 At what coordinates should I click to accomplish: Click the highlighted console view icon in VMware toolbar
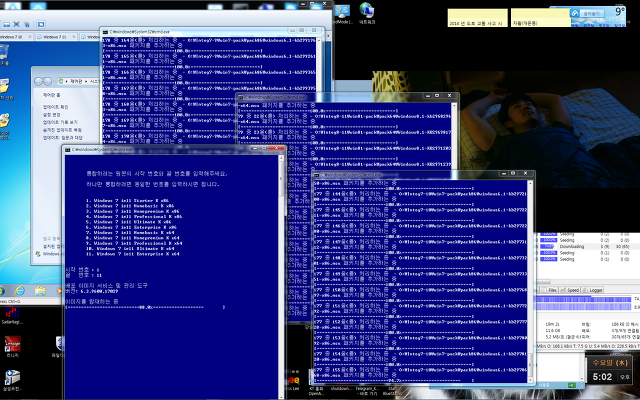pyautogui.click(x=41, y=24)
